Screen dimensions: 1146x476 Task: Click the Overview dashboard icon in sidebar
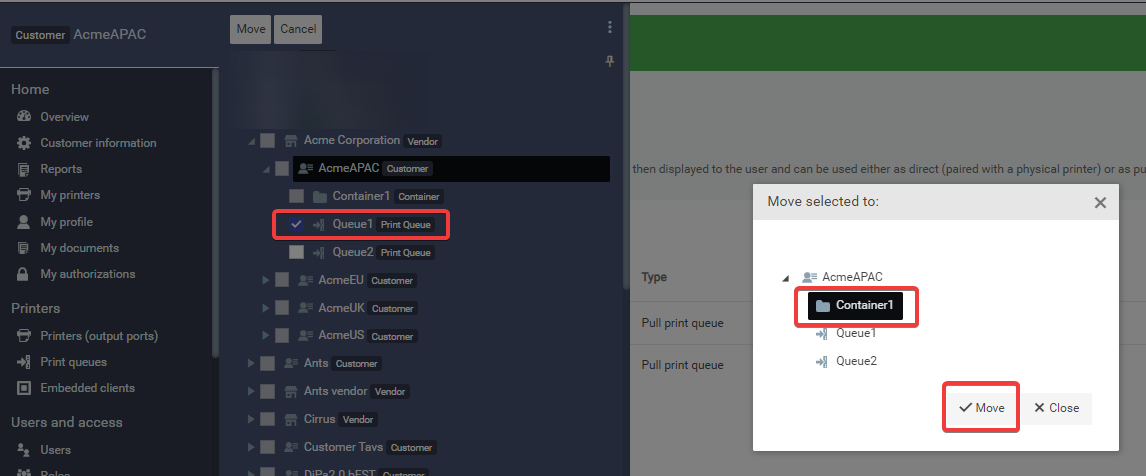pos(24,117)
